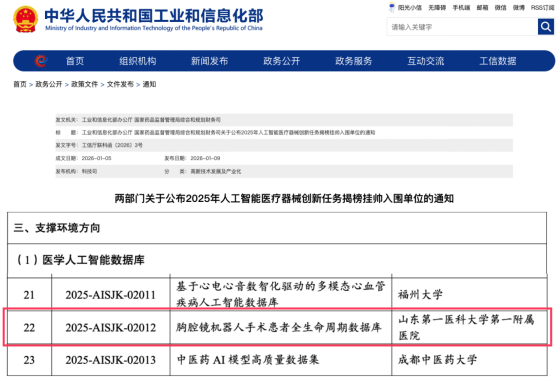The height and width of the screenshot is (381, 560).
Task: Click the 发布日期 2026-01-09 value
Action: [x=205, y=158]
